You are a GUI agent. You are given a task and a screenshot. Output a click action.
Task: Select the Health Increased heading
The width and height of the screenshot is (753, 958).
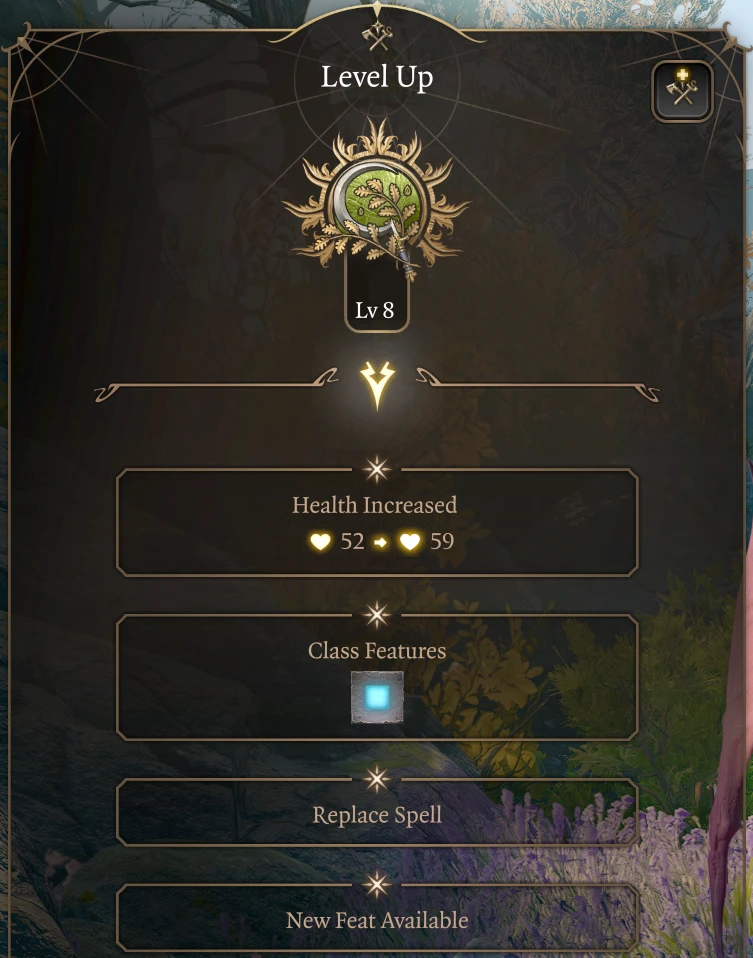click(x=375, y=505)
